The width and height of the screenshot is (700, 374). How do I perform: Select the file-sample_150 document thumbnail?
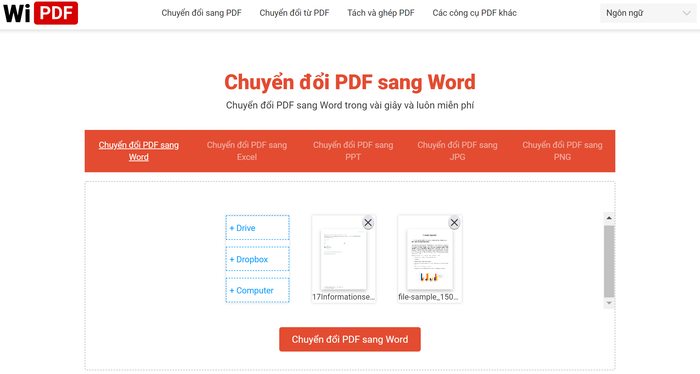(x=430, y=259)
